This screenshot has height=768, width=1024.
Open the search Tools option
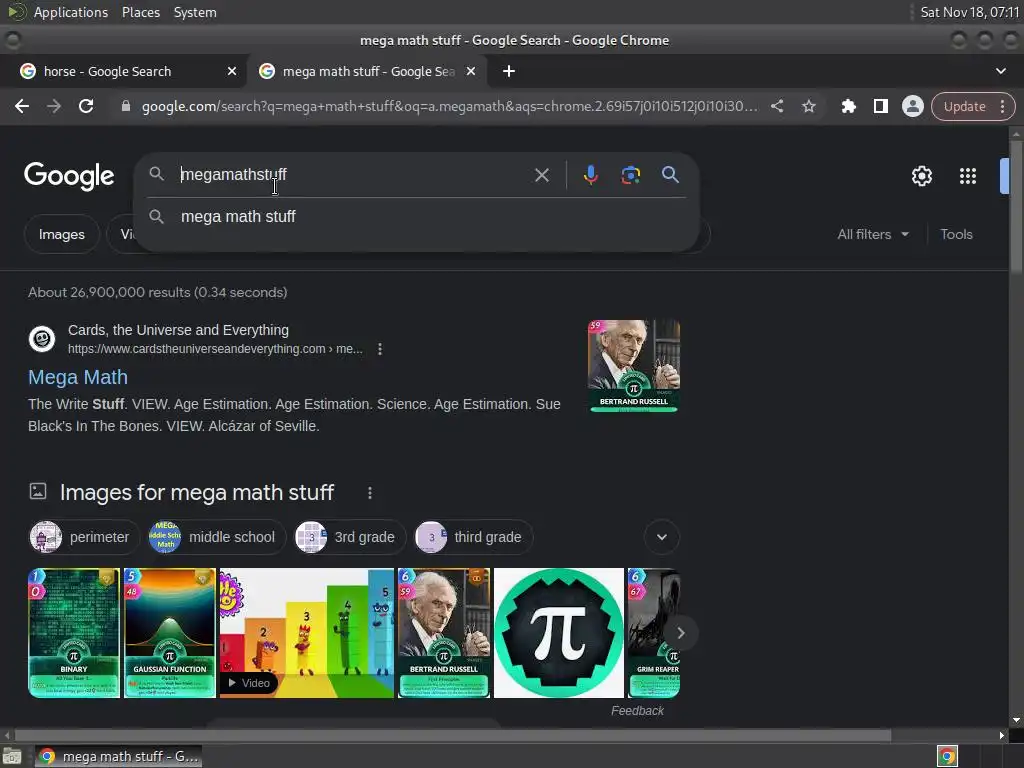pyautogui.click(x=956, y=234)
